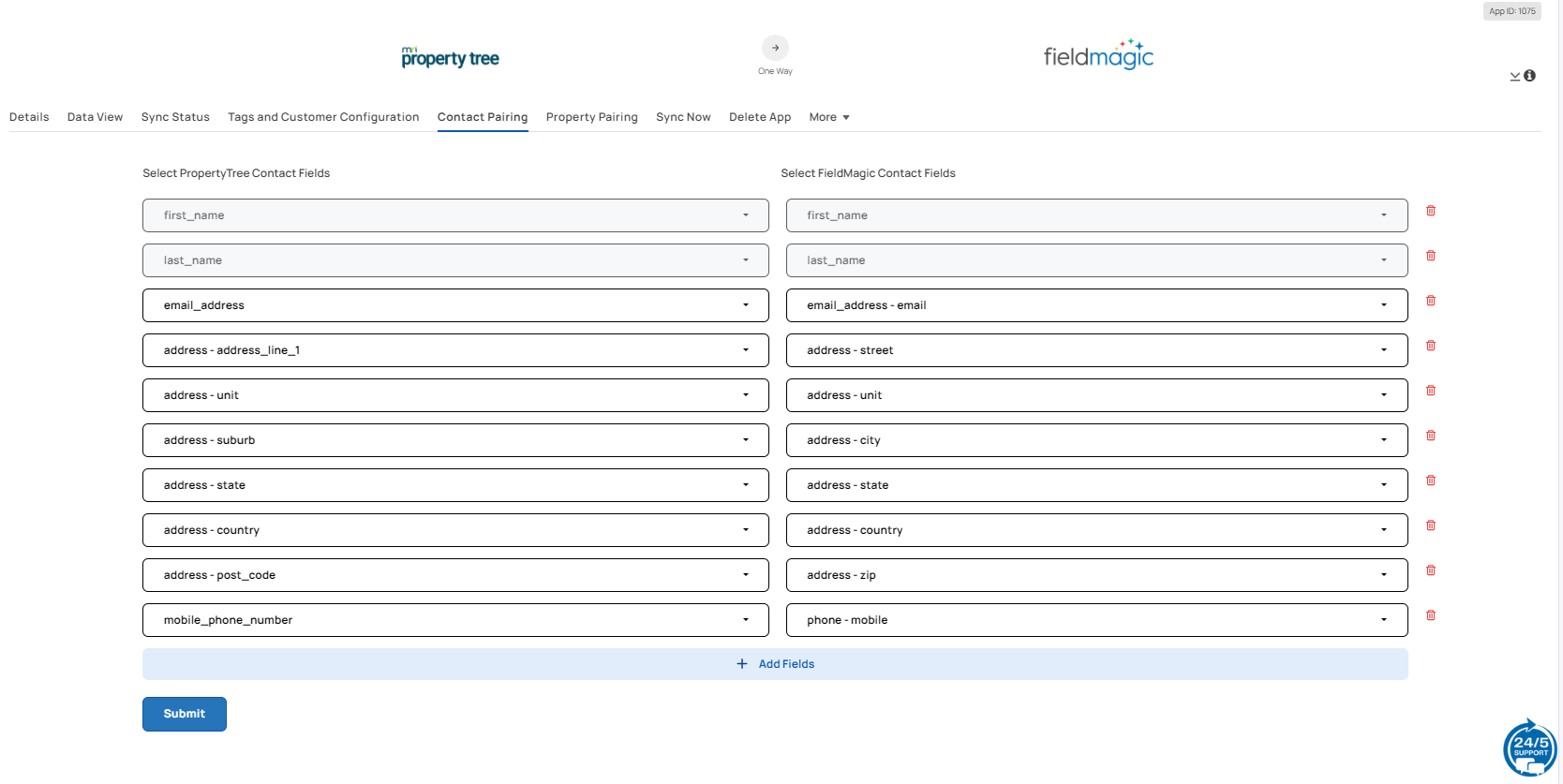Screen dimensions: 1563x784
Task: Open PropertyTree address - country dropdown
Action: tap(455, 530)
